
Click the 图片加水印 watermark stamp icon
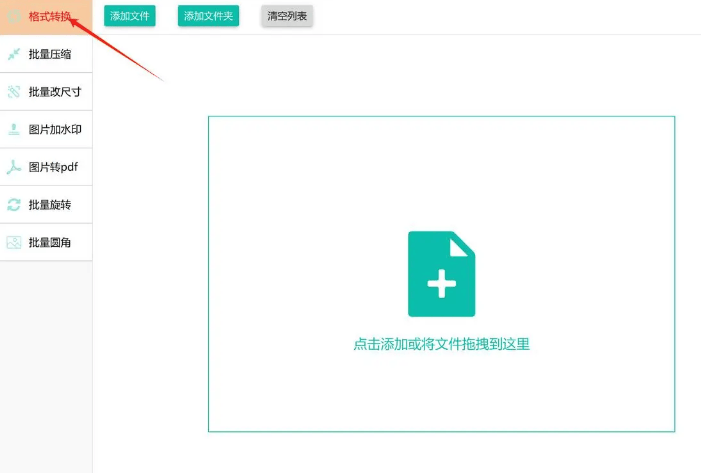pyautogui.click(x=14, y=129)
